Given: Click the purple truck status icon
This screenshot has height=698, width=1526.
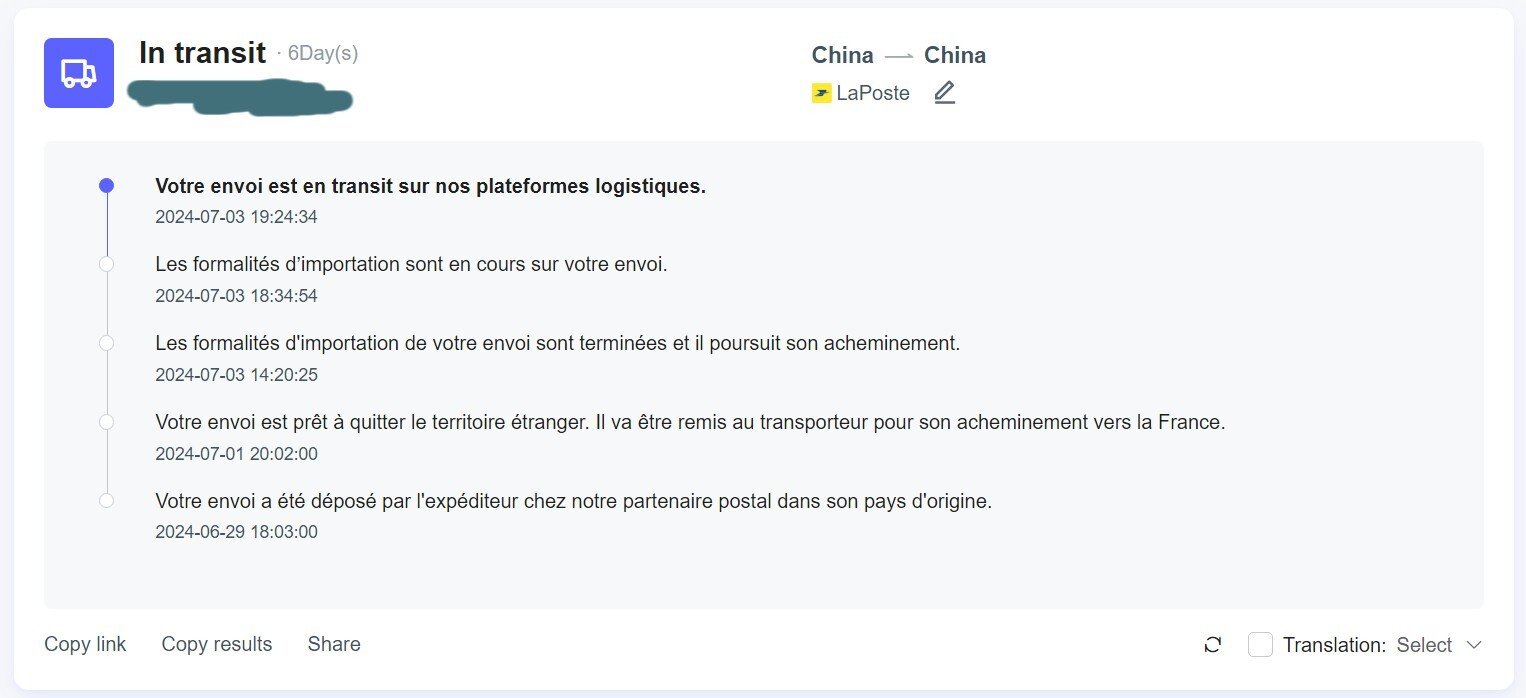Looking at the screenshot, I should click(x=79, y=73).
